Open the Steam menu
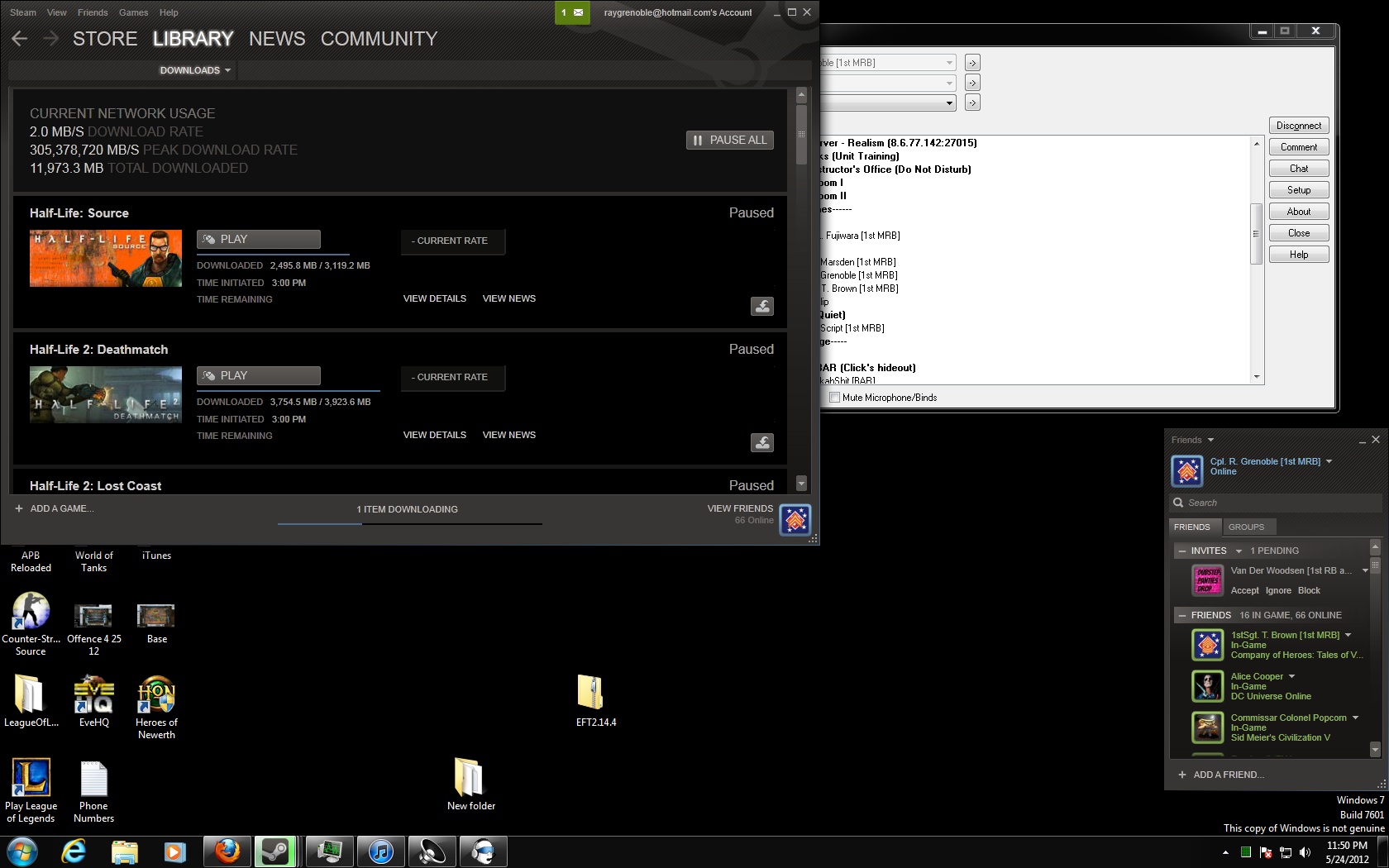Screen dimensions: 1389x868 click(23, 12)
